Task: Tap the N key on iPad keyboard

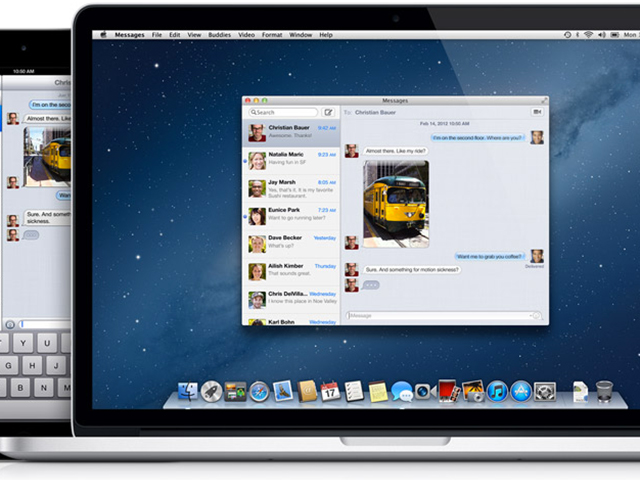Action: point(44,387)
